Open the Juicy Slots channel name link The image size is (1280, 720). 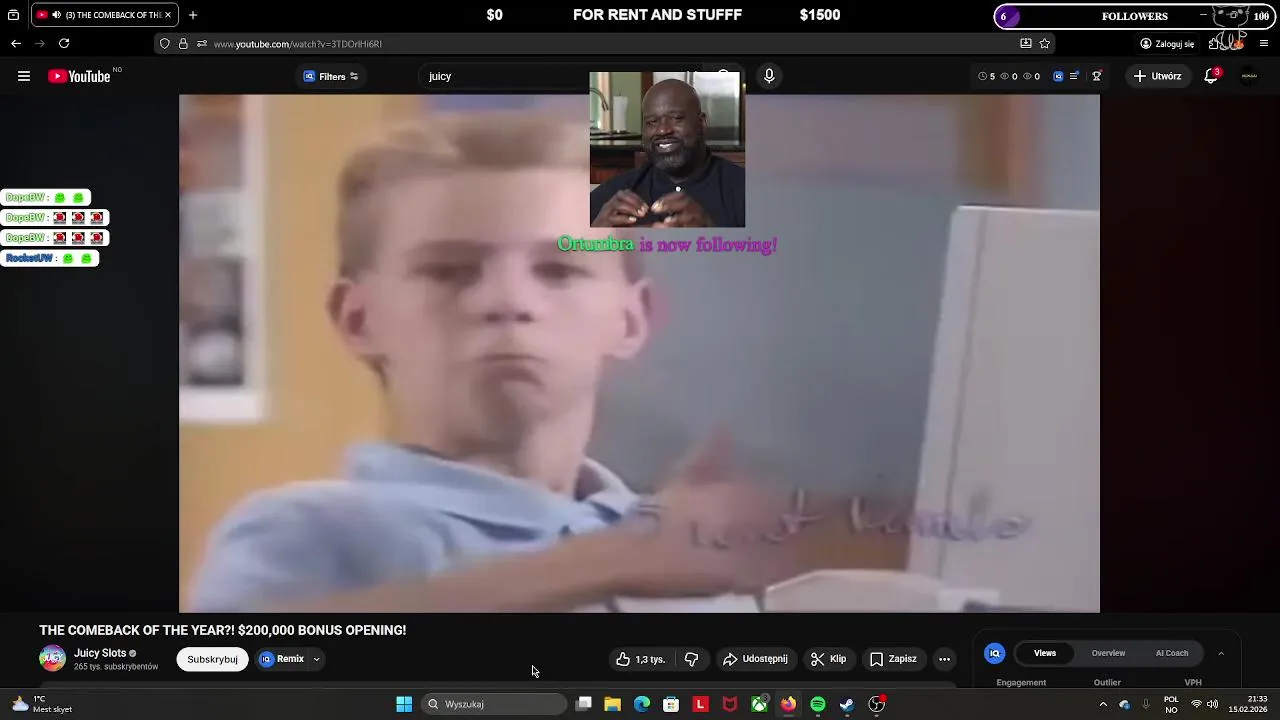[100, 653]
